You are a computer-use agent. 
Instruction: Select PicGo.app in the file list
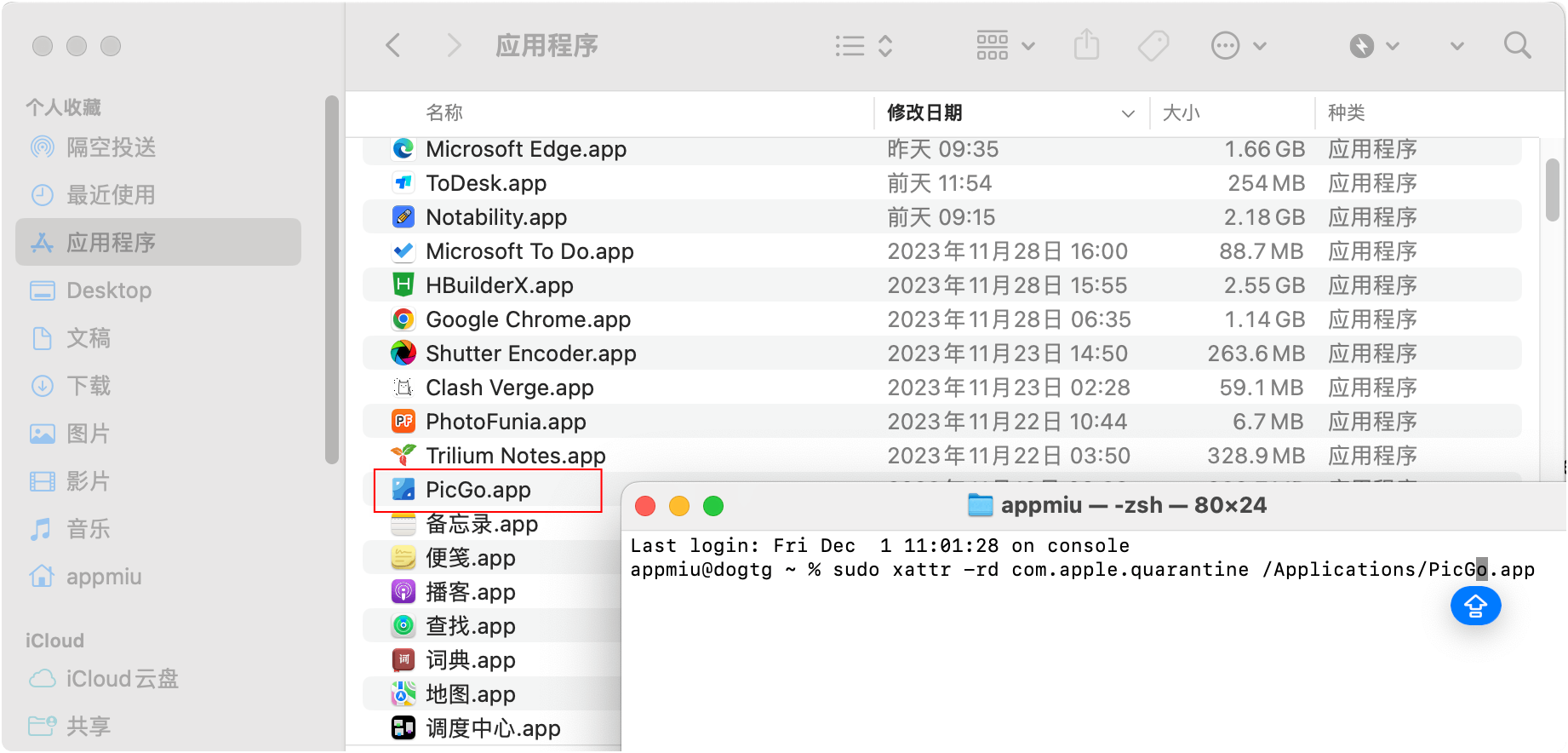[x=478, y=490]
